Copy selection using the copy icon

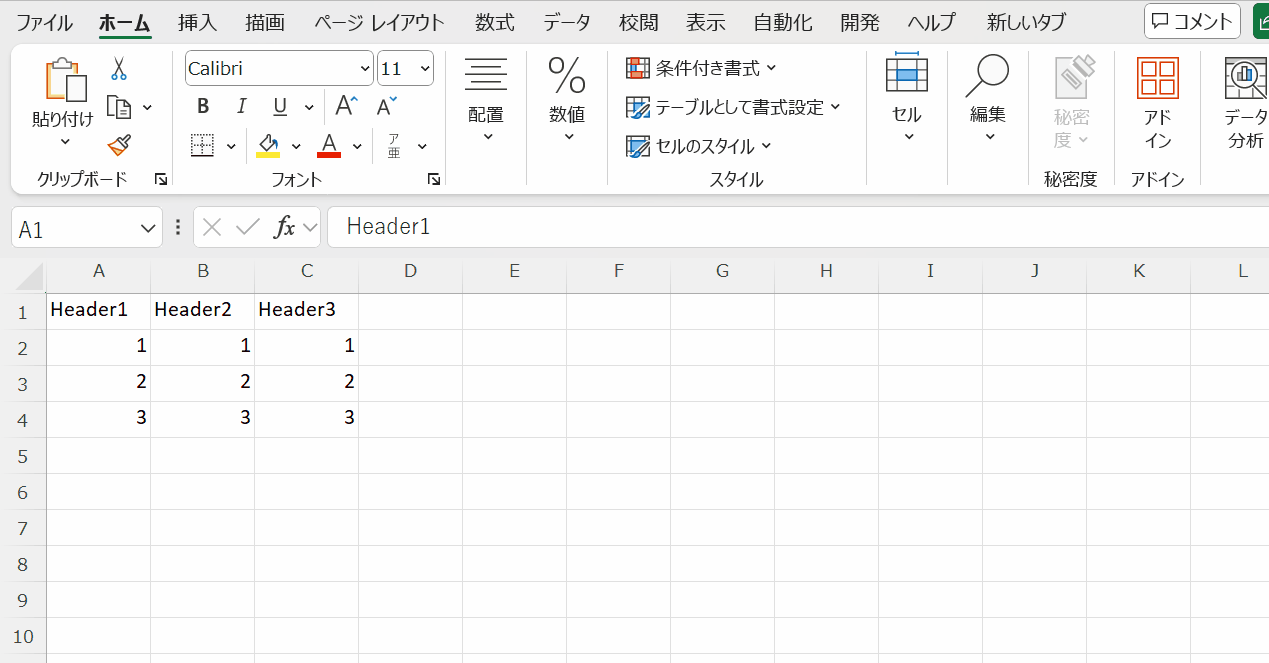[x=119, y=106]
